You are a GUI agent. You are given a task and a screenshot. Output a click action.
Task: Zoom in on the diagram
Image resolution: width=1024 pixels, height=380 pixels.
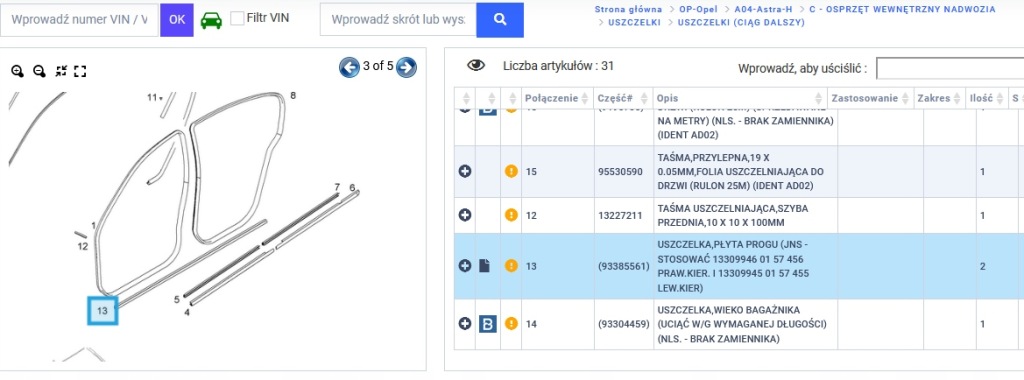[x=18, y=71]
